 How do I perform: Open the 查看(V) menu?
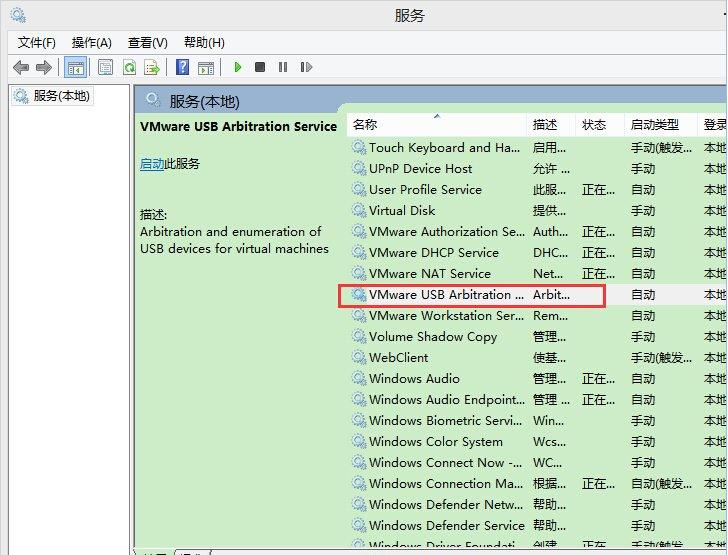point(147,42)
